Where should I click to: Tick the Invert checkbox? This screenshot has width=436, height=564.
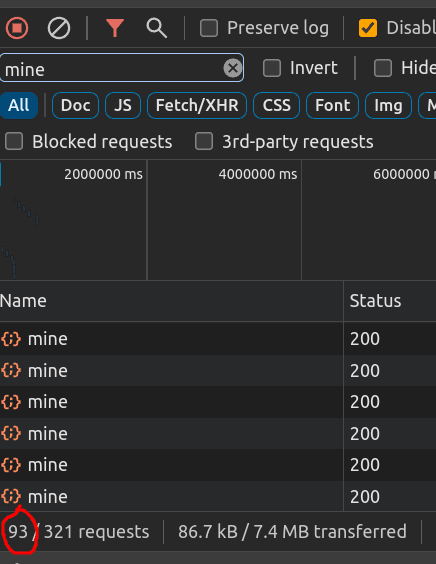click(272, 68)
